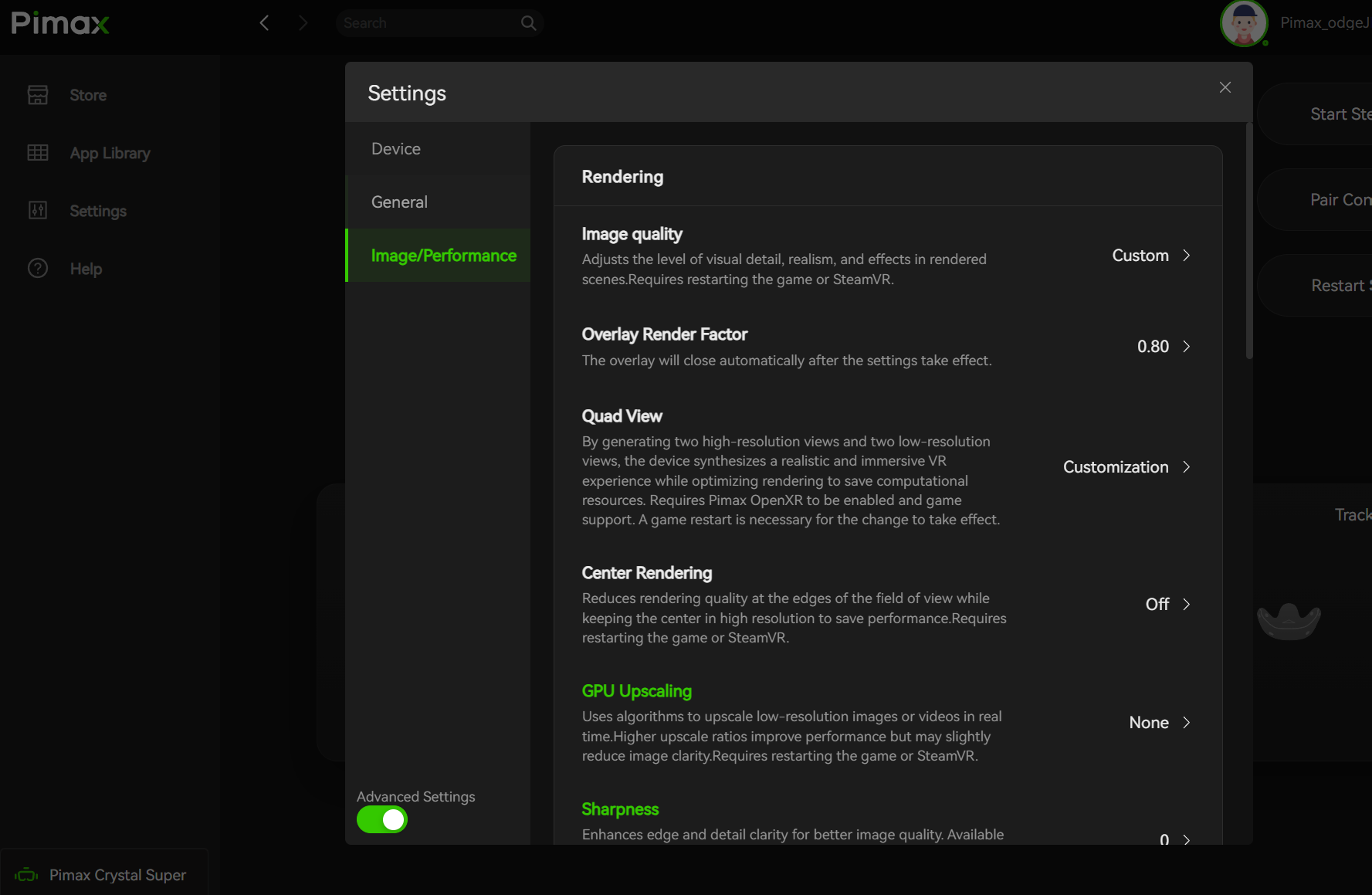Close the Settings dialog
This screenshot has width=1372, height=895.
click(x=1225, y=87)
